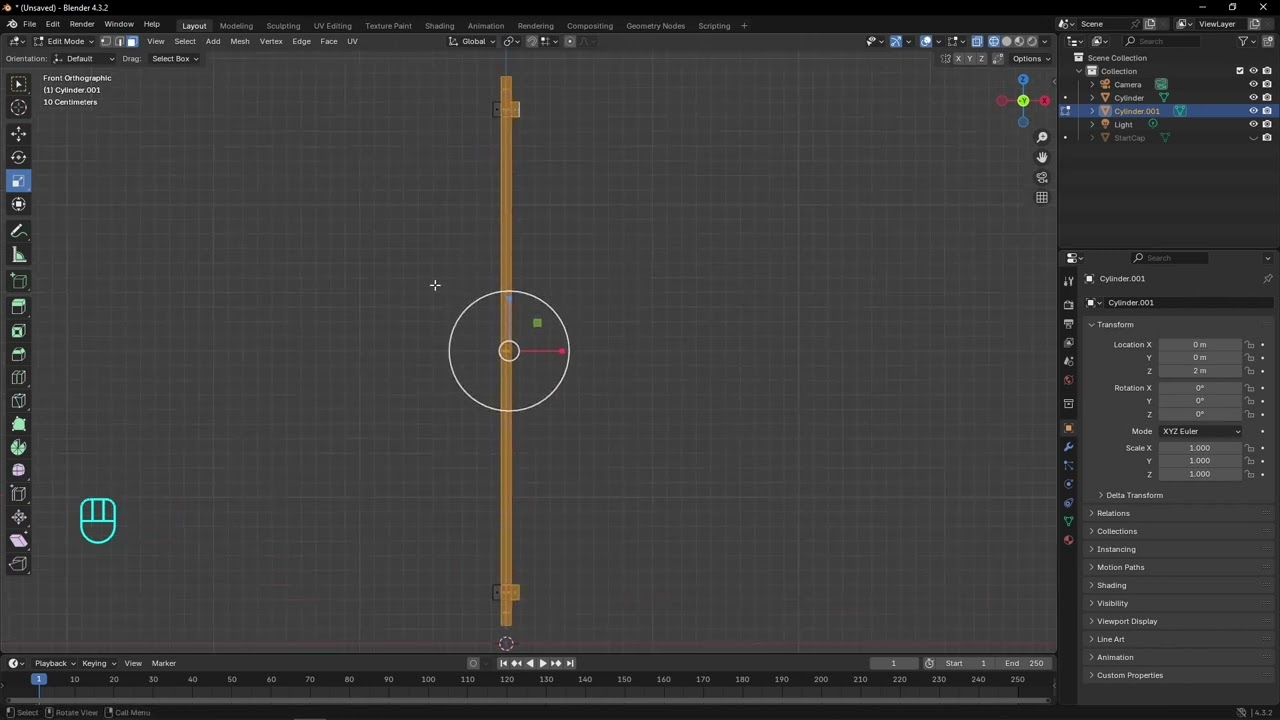The height and width of the screenshot is (720, 1280).
Task: Toggle camera view gizmo icon
Action: point(1042,178)
